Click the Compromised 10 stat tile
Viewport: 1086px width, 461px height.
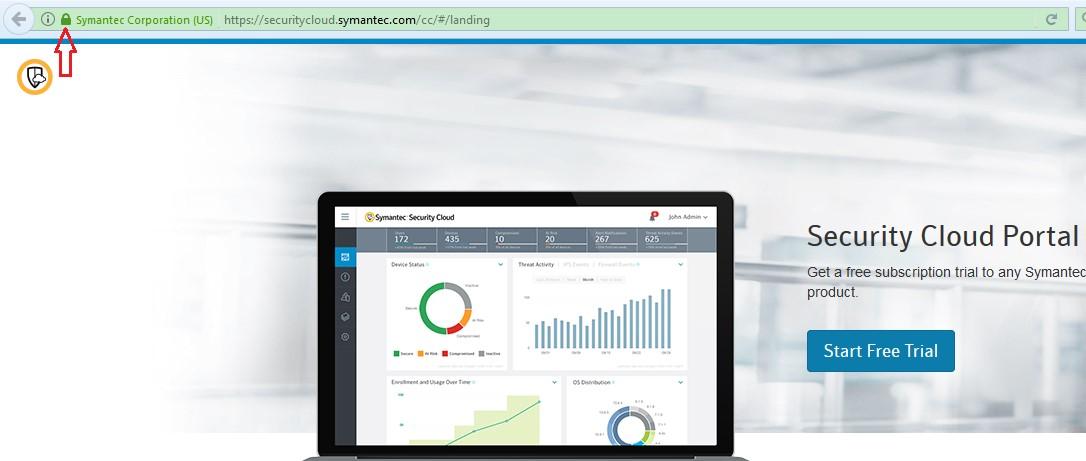click(513, 239)
